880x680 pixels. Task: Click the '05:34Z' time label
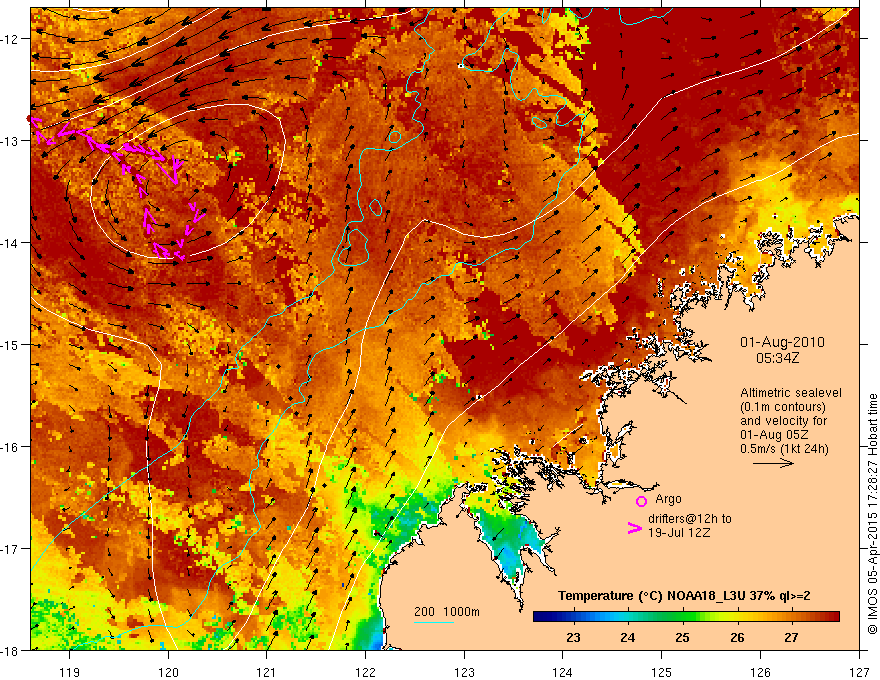click(x=777, y=357)
